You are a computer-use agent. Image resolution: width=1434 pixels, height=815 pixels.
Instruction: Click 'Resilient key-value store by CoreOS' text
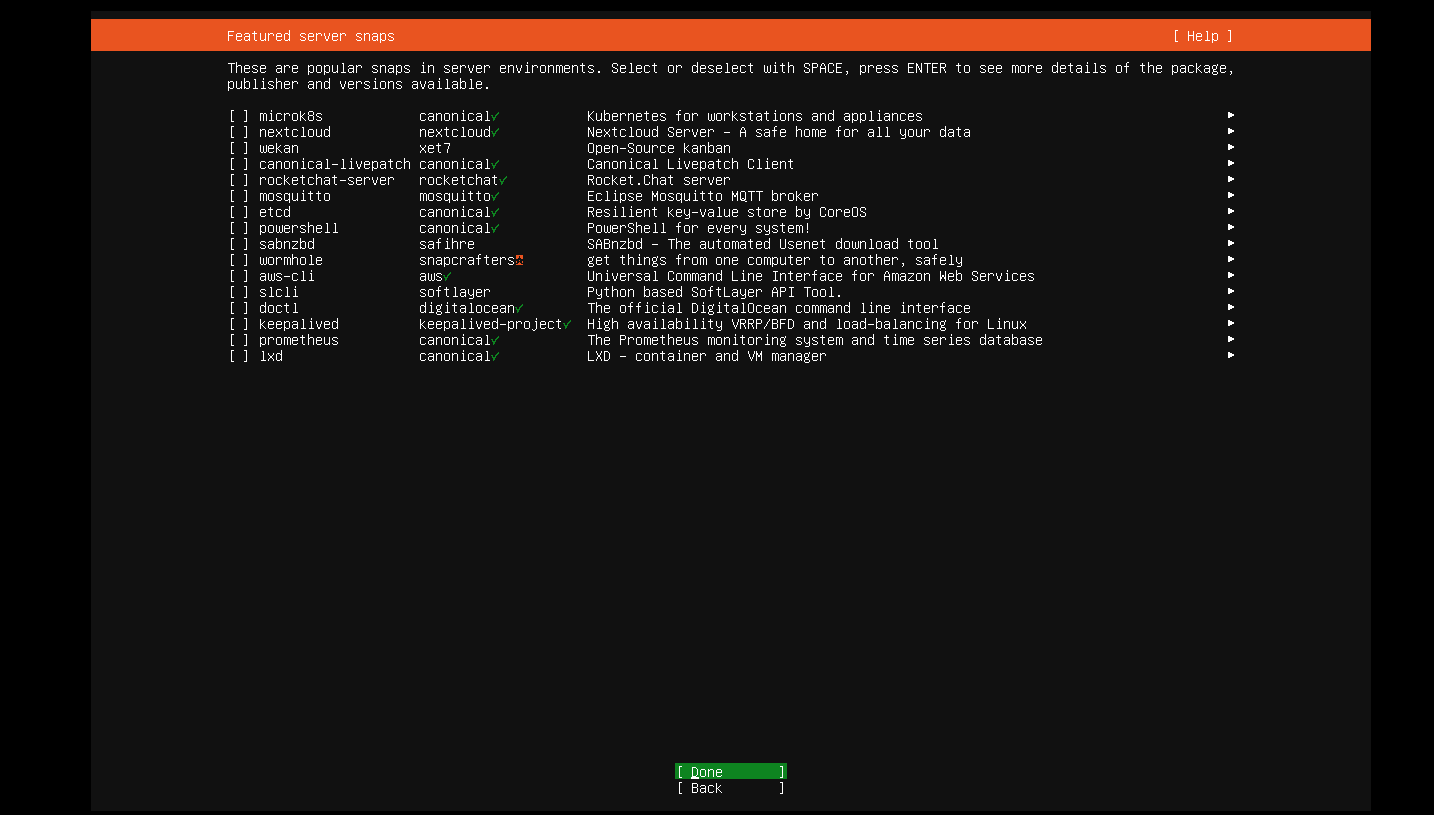coord(727,212)
